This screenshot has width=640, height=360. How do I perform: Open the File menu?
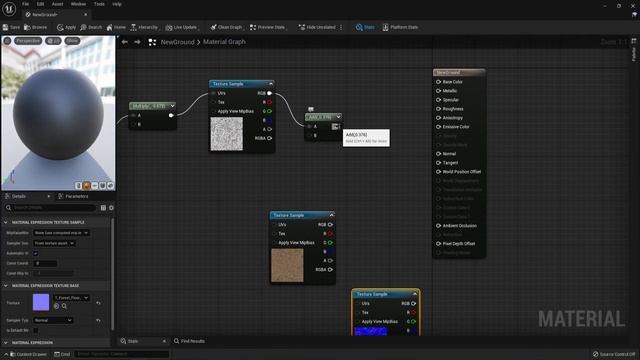click(x=25, y=4)
